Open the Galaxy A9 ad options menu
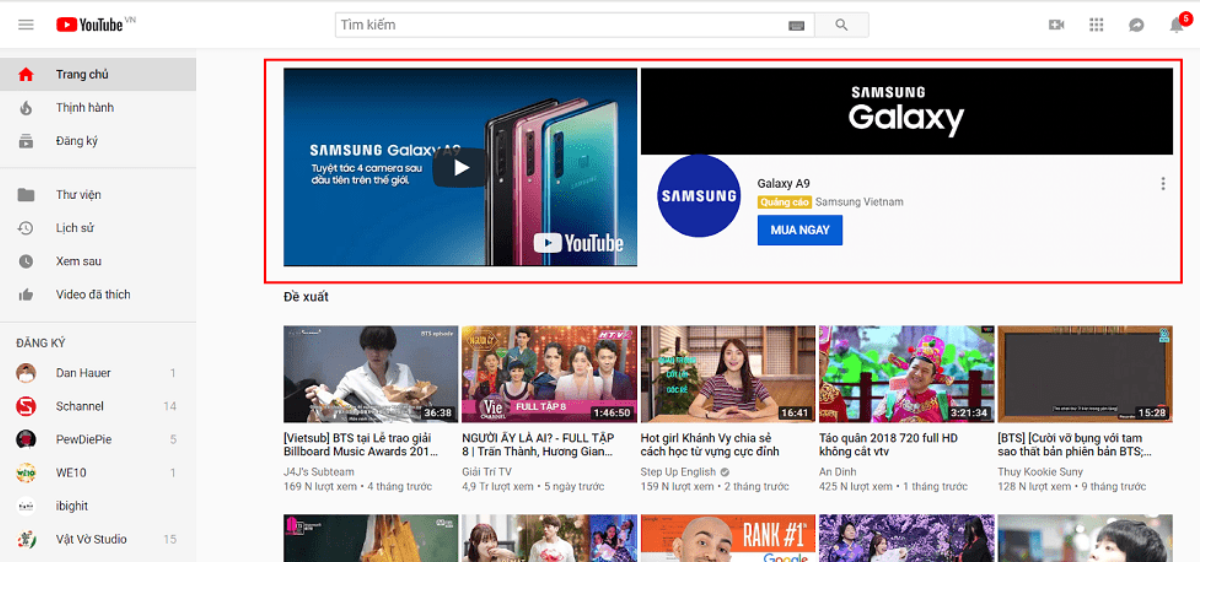 coord(1162,183)
